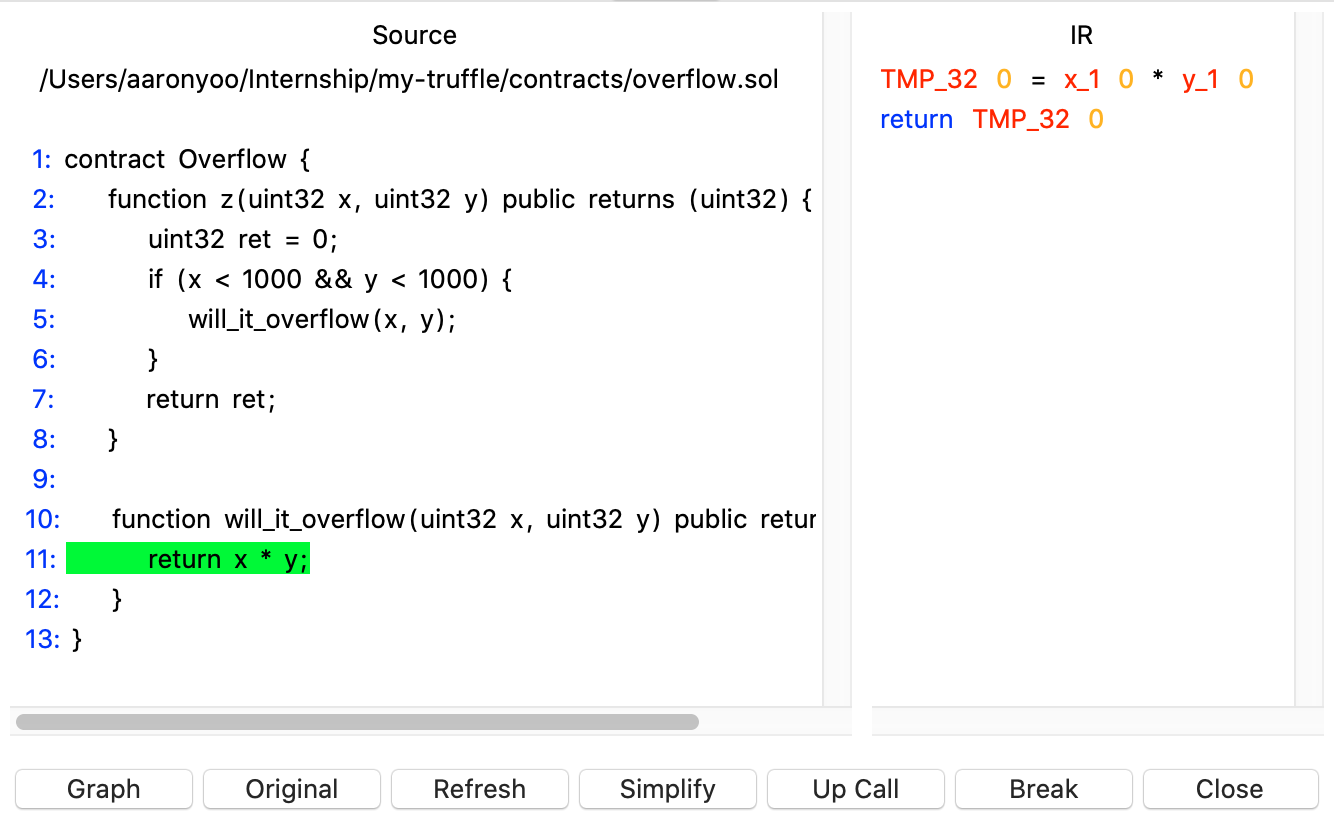Click the uint32 ret = 0 line

coord(243,239)
